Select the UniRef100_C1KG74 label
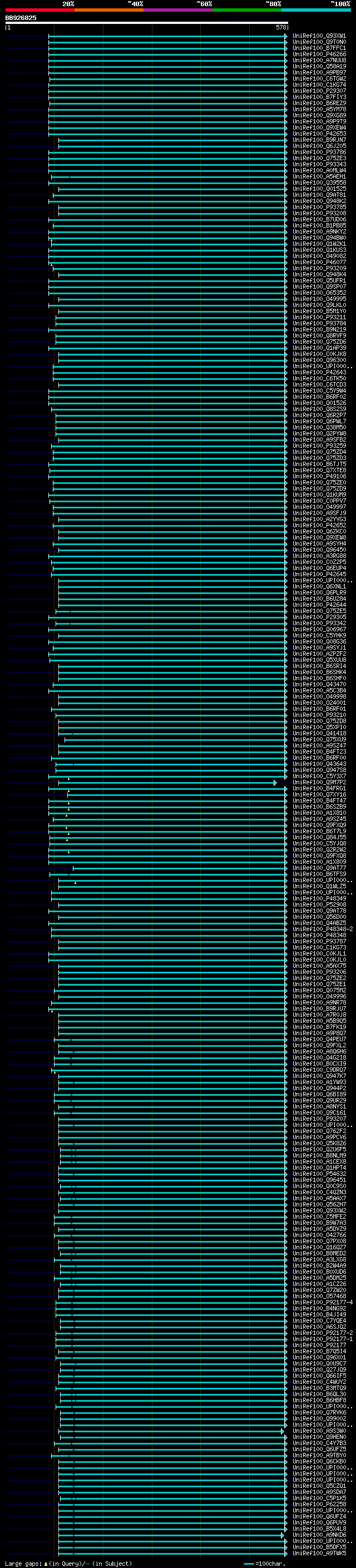The image size is (356, 1568). click(x=319, y=85)
